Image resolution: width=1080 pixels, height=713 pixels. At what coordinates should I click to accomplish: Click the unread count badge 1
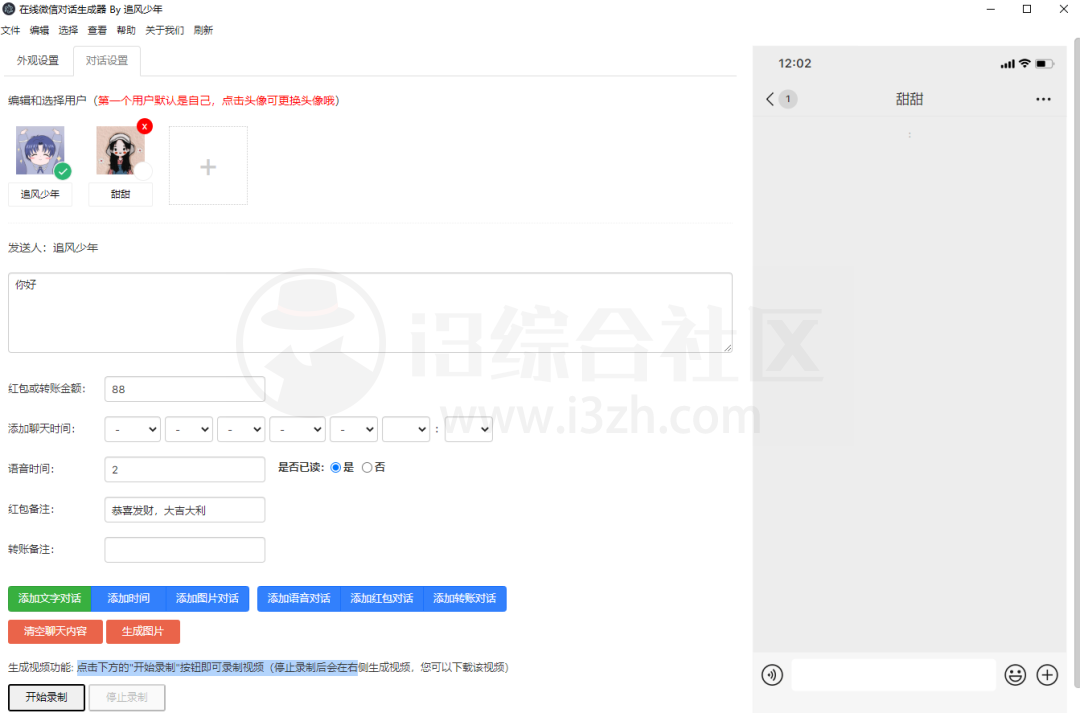[x=788, y=99]
